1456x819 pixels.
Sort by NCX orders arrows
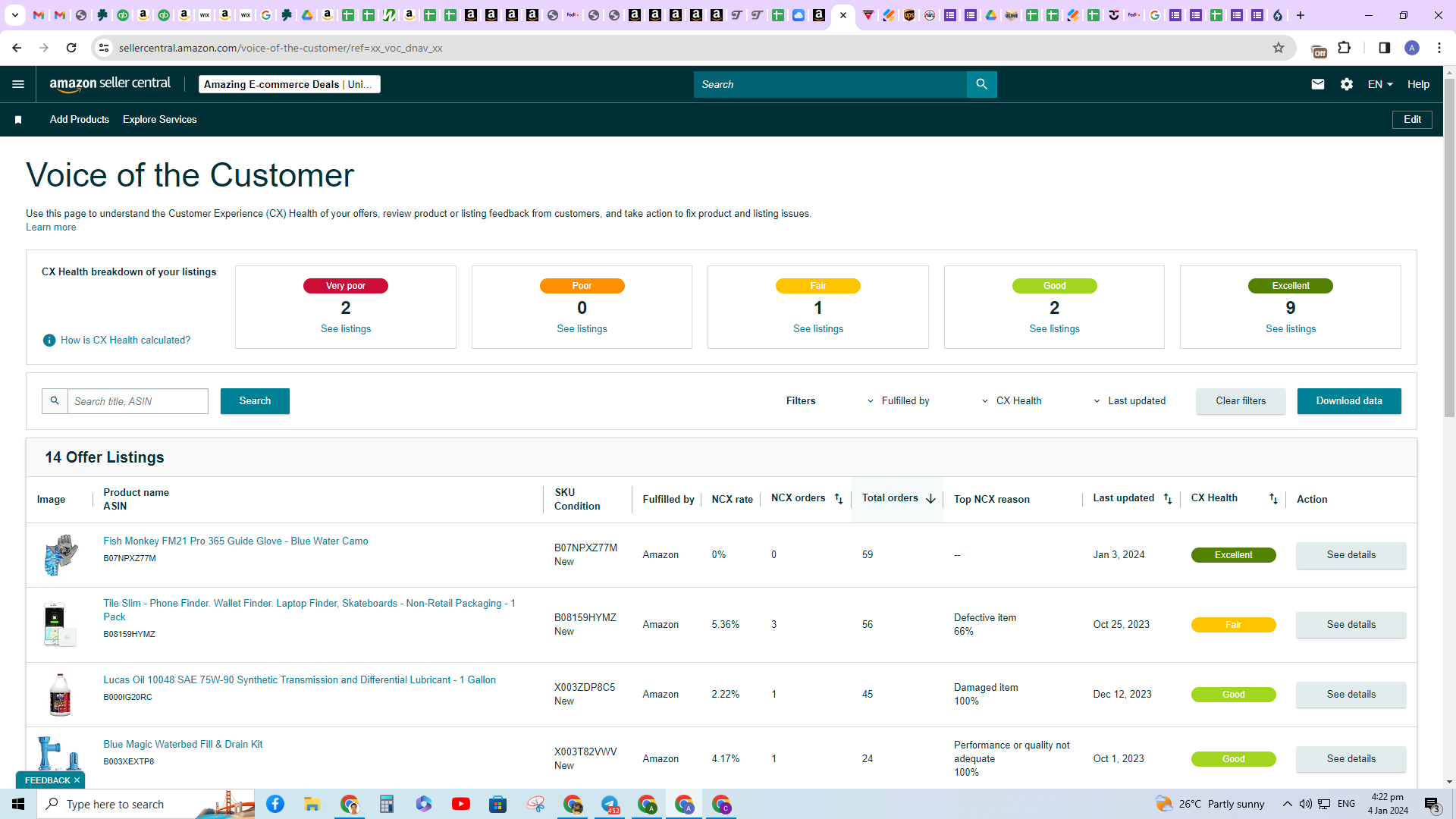838,499
